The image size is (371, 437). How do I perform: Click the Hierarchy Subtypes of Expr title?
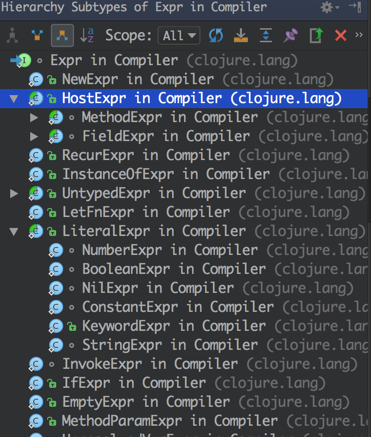pyautogui.click(x=134, y=7)
